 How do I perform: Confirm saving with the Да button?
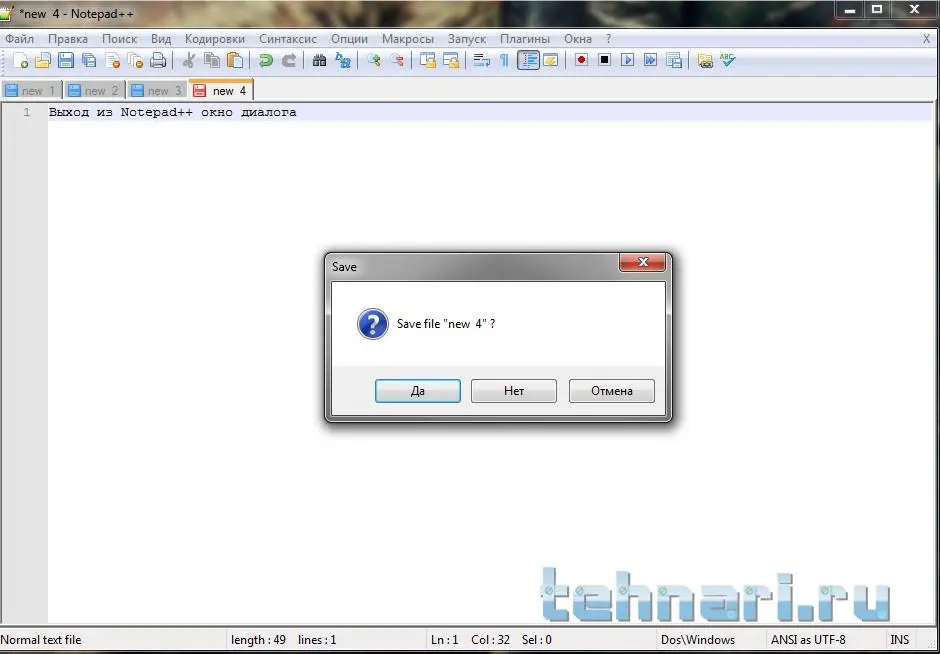click(418, 391)
